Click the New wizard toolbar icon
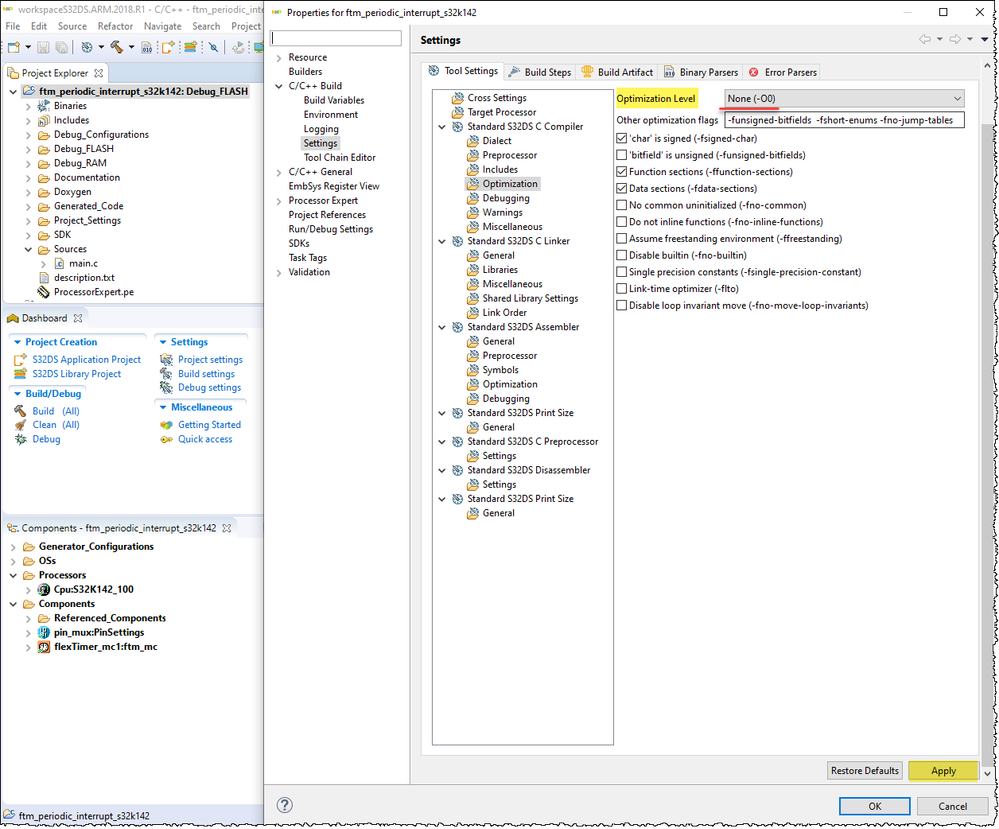This screenshot has width=999, height=829. 13,47
